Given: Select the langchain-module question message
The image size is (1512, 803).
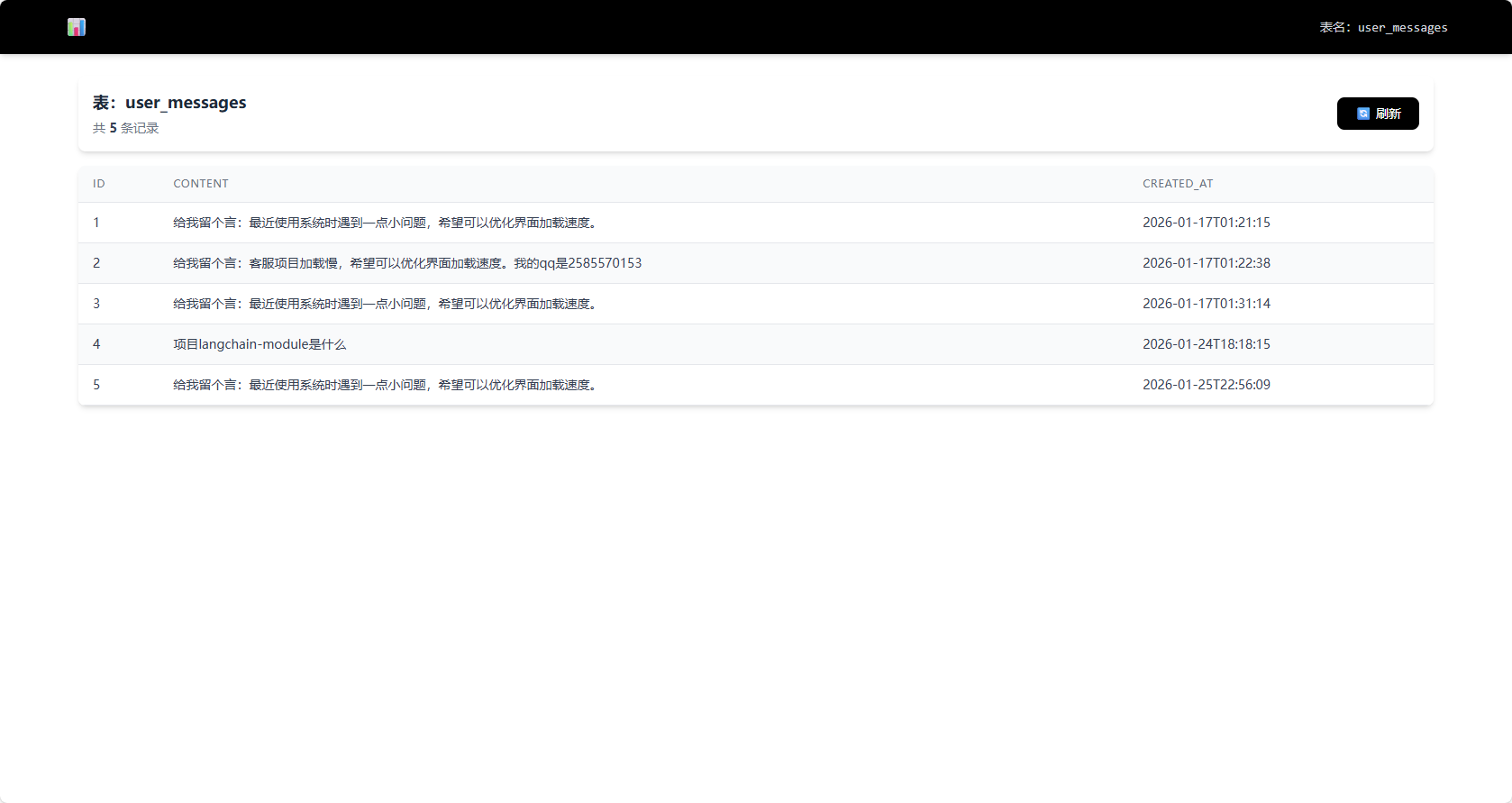Looking at the screenshot, I should pyautogui.click(x=260, y=344).
